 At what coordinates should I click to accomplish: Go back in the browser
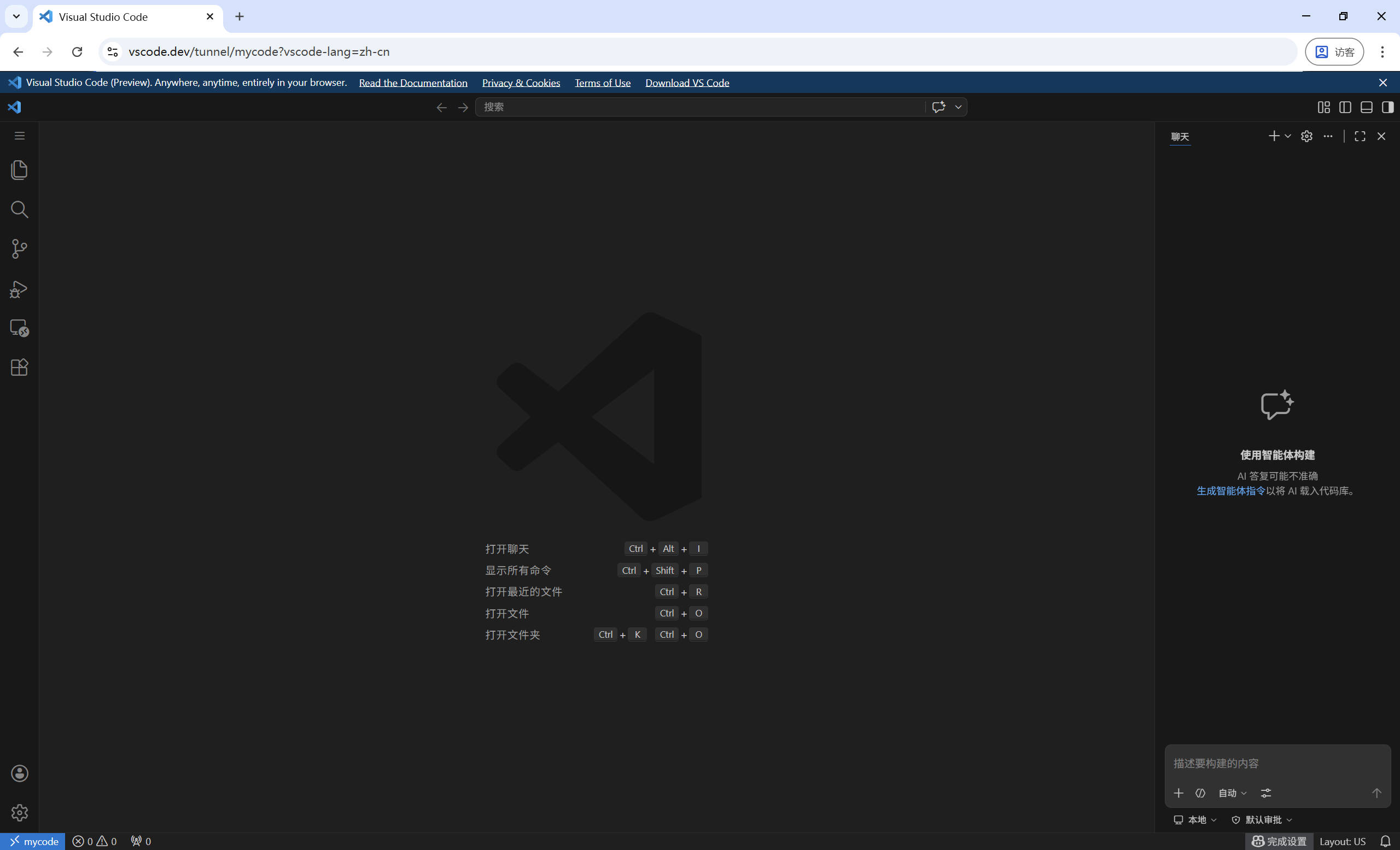[x=18, y=52]
